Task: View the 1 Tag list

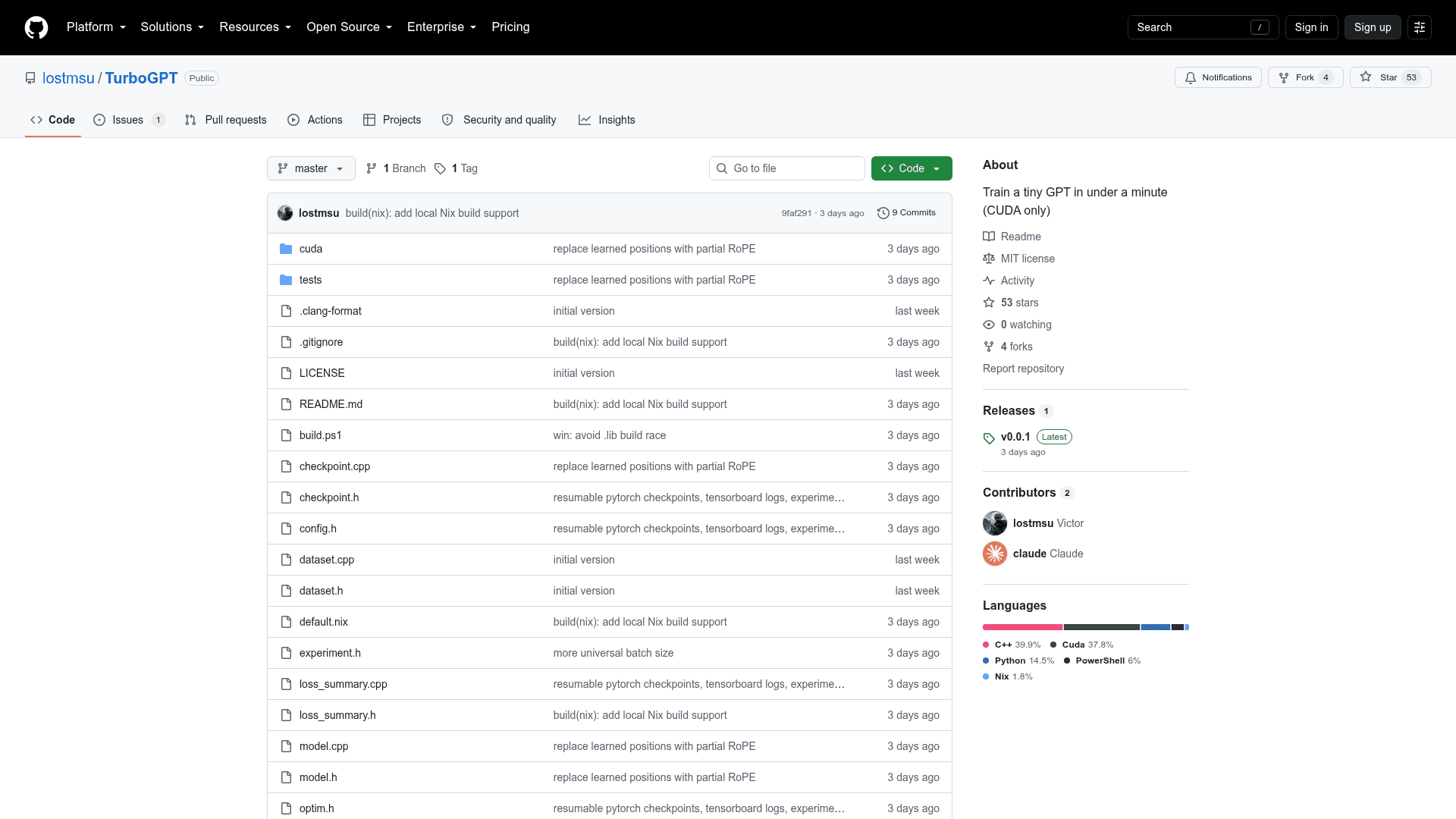Action: tap(456, 168)
